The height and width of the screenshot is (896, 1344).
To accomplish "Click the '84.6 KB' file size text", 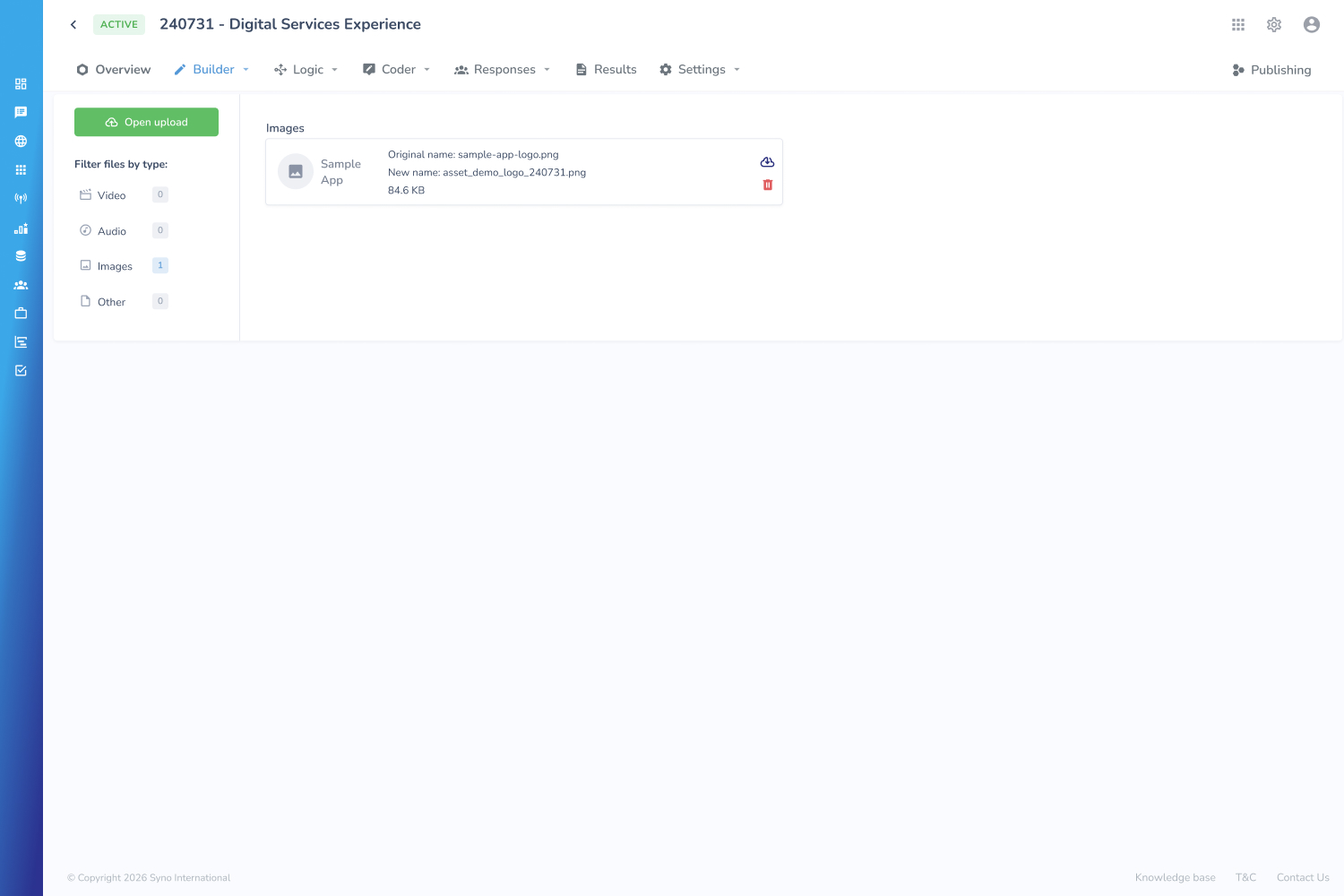I will (406, 191).
